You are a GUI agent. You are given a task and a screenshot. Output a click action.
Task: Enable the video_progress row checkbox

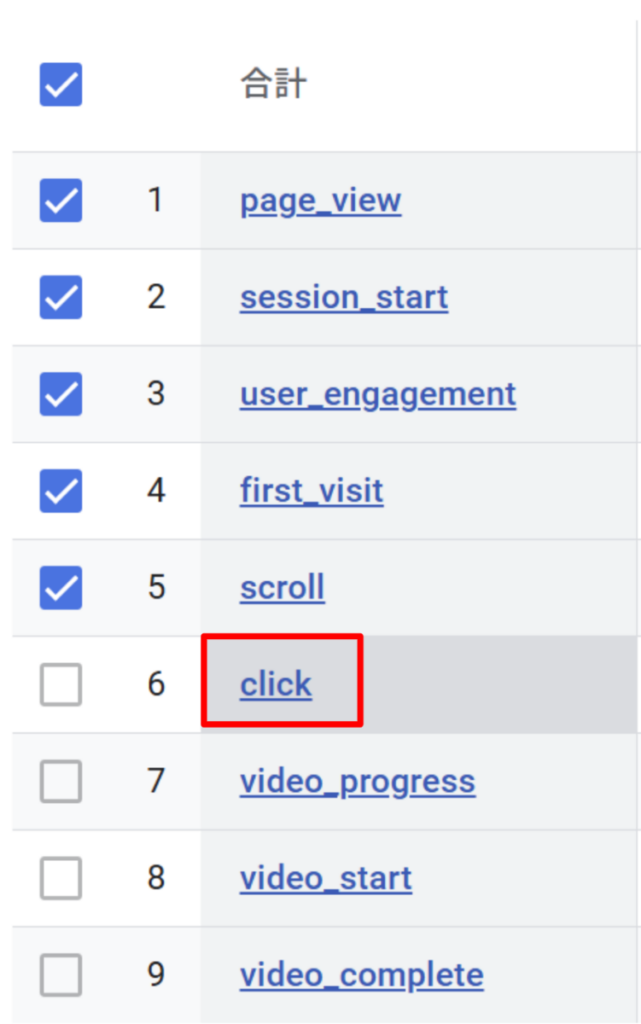[x=61, y=782]
